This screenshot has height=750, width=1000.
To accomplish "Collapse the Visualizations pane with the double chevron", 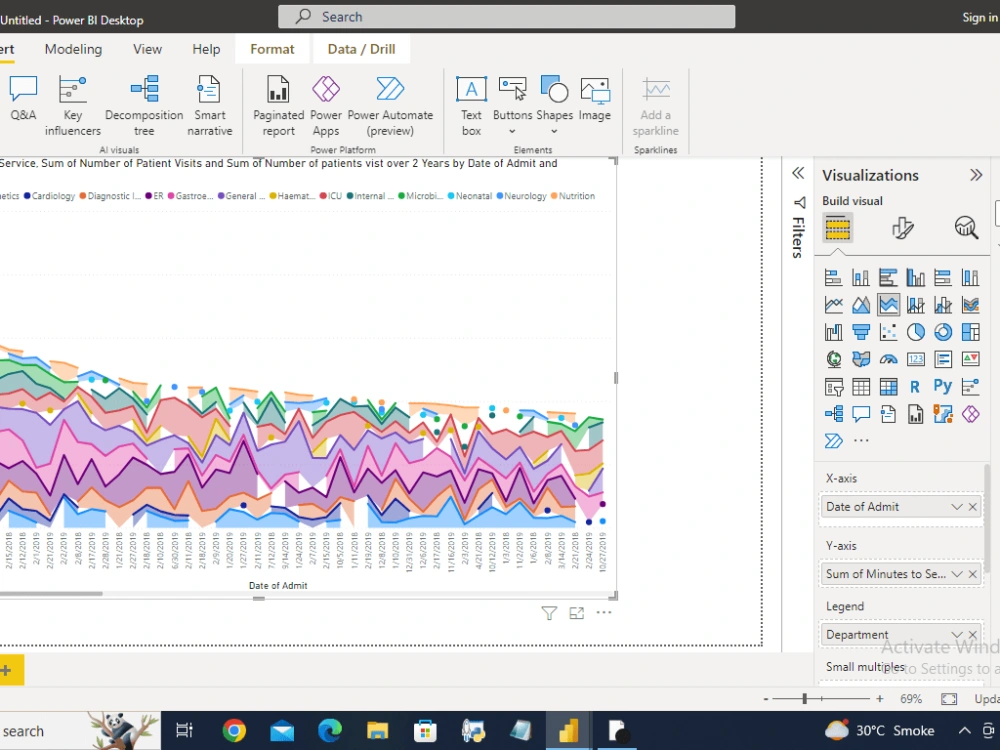I will pos(976,175).
